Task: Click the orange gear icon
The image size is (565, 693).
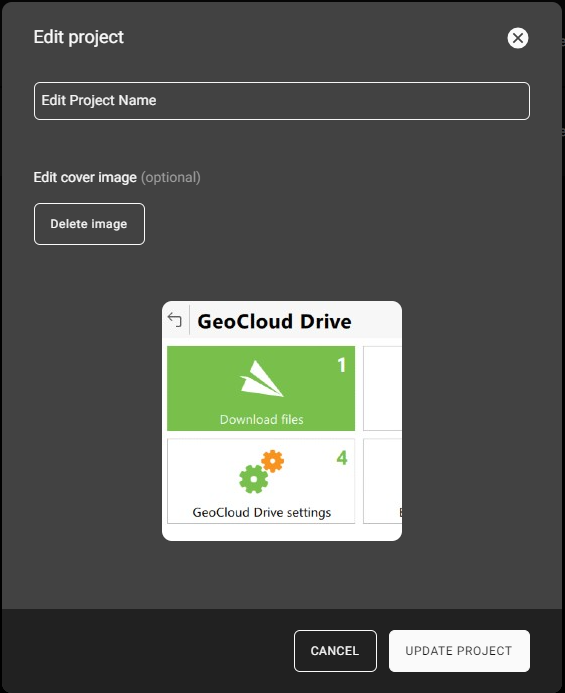Action: pyautogui.click(x=273, y=461)
